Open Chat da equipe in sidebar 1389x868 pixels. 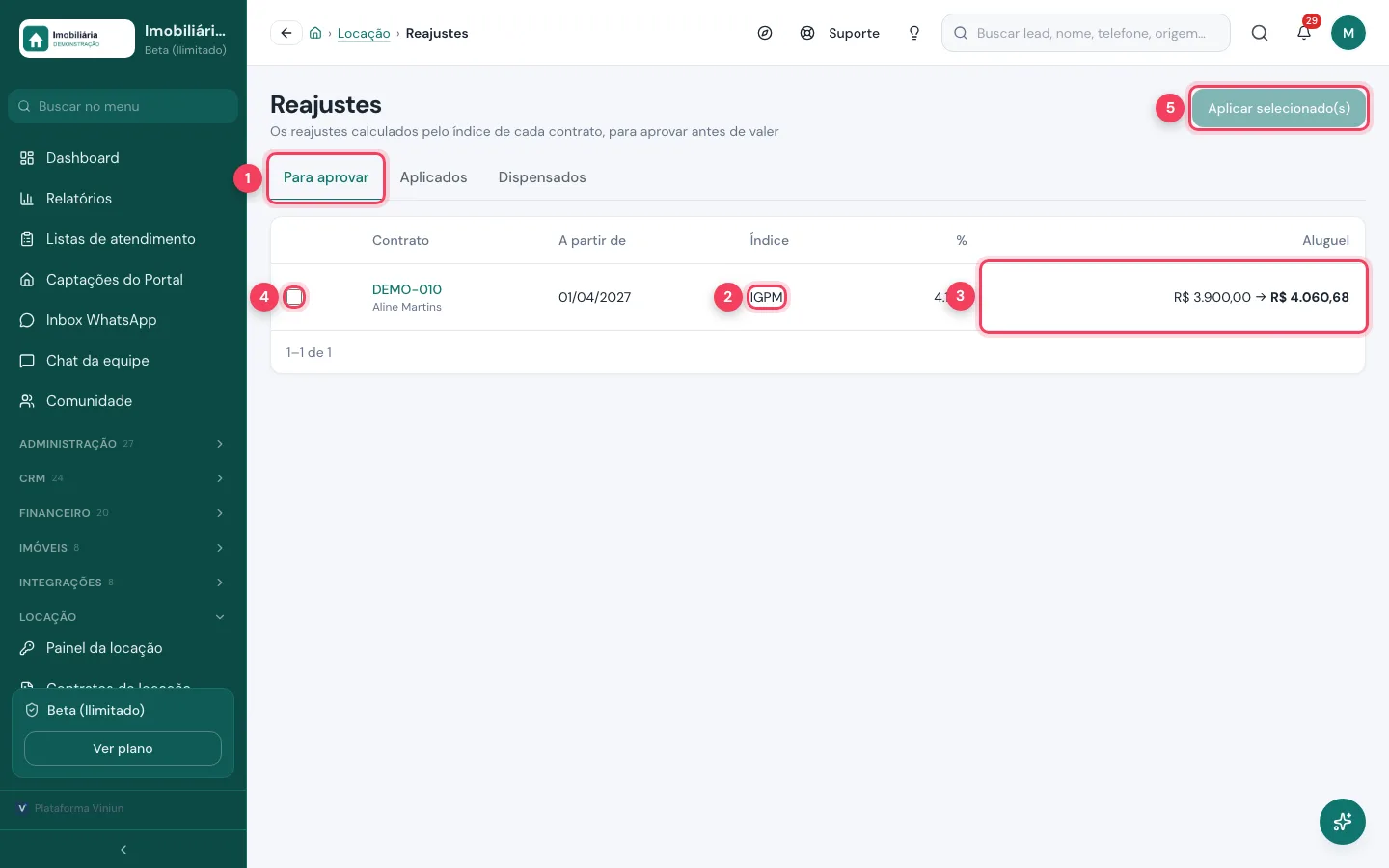(123, 361)
